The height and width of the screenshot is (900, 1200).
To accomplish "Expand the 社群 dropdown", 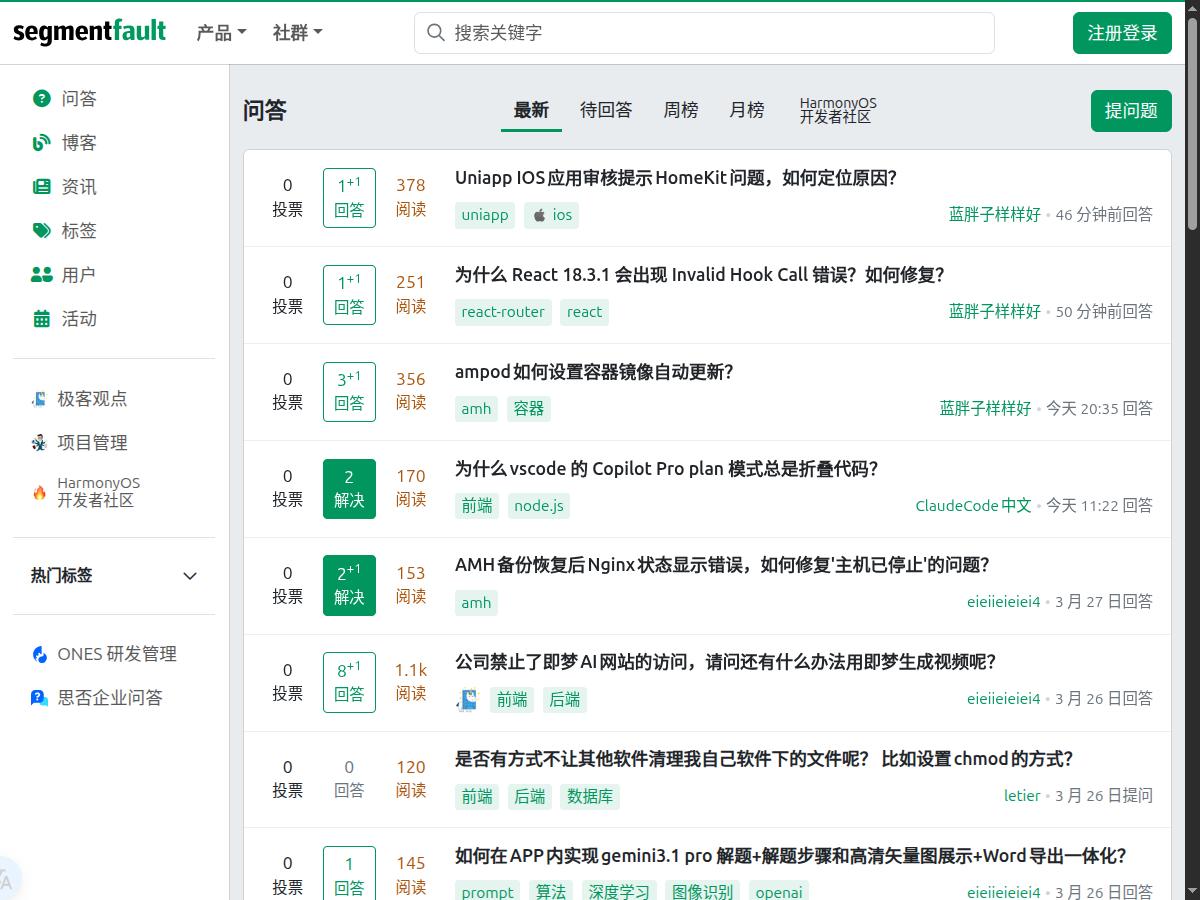I will point(295,32).
